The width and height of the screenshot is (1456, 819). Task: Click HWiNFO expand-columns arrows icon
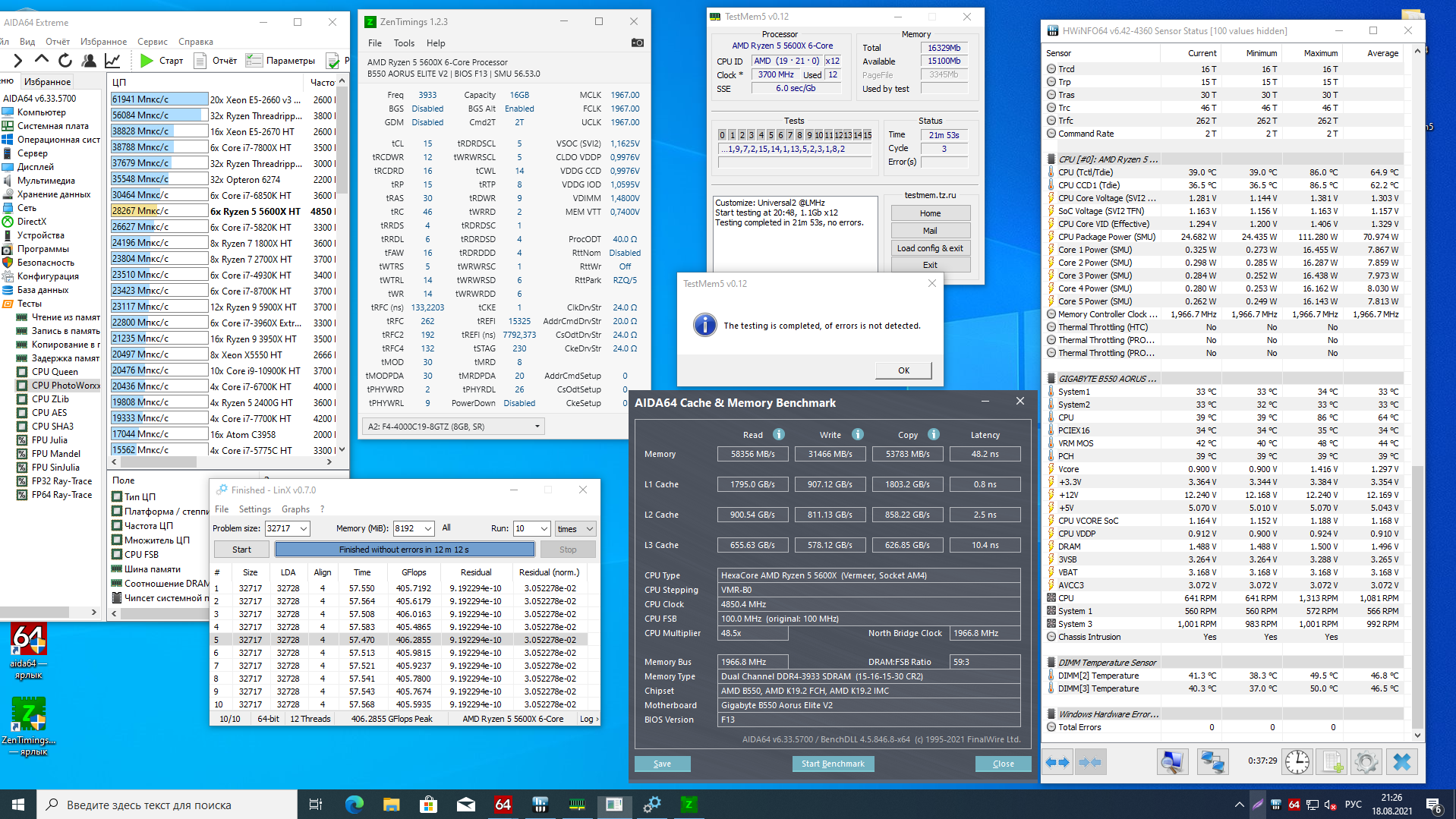pos(1057,762)
